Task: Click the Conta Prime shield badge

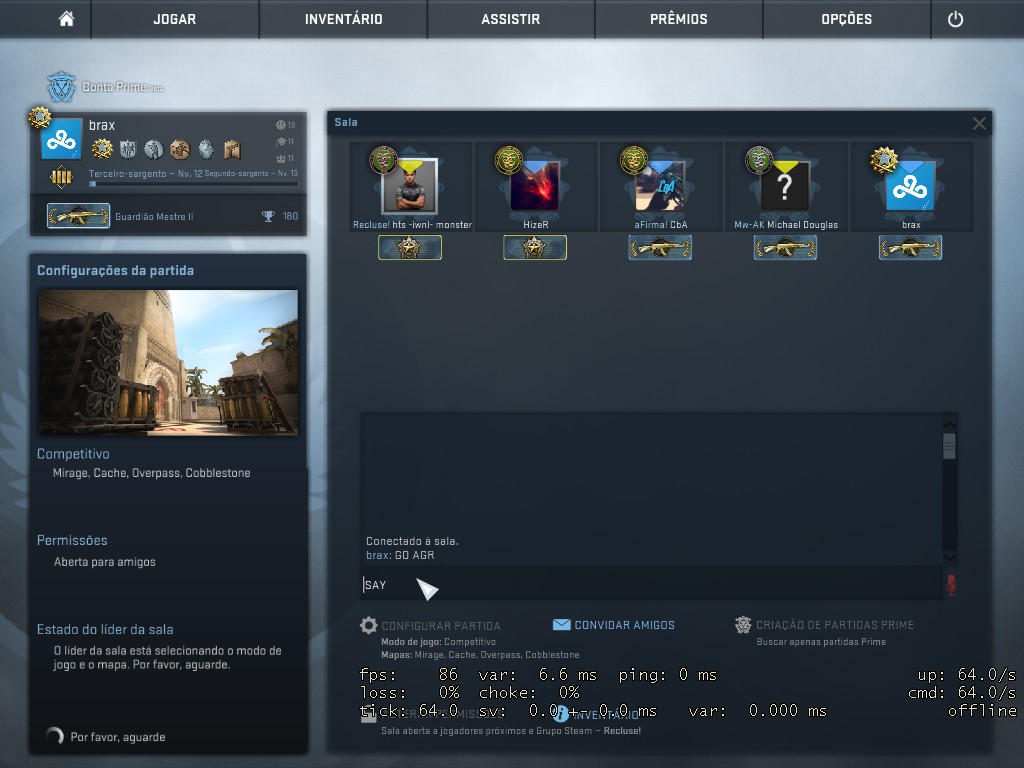Action: 61,87
